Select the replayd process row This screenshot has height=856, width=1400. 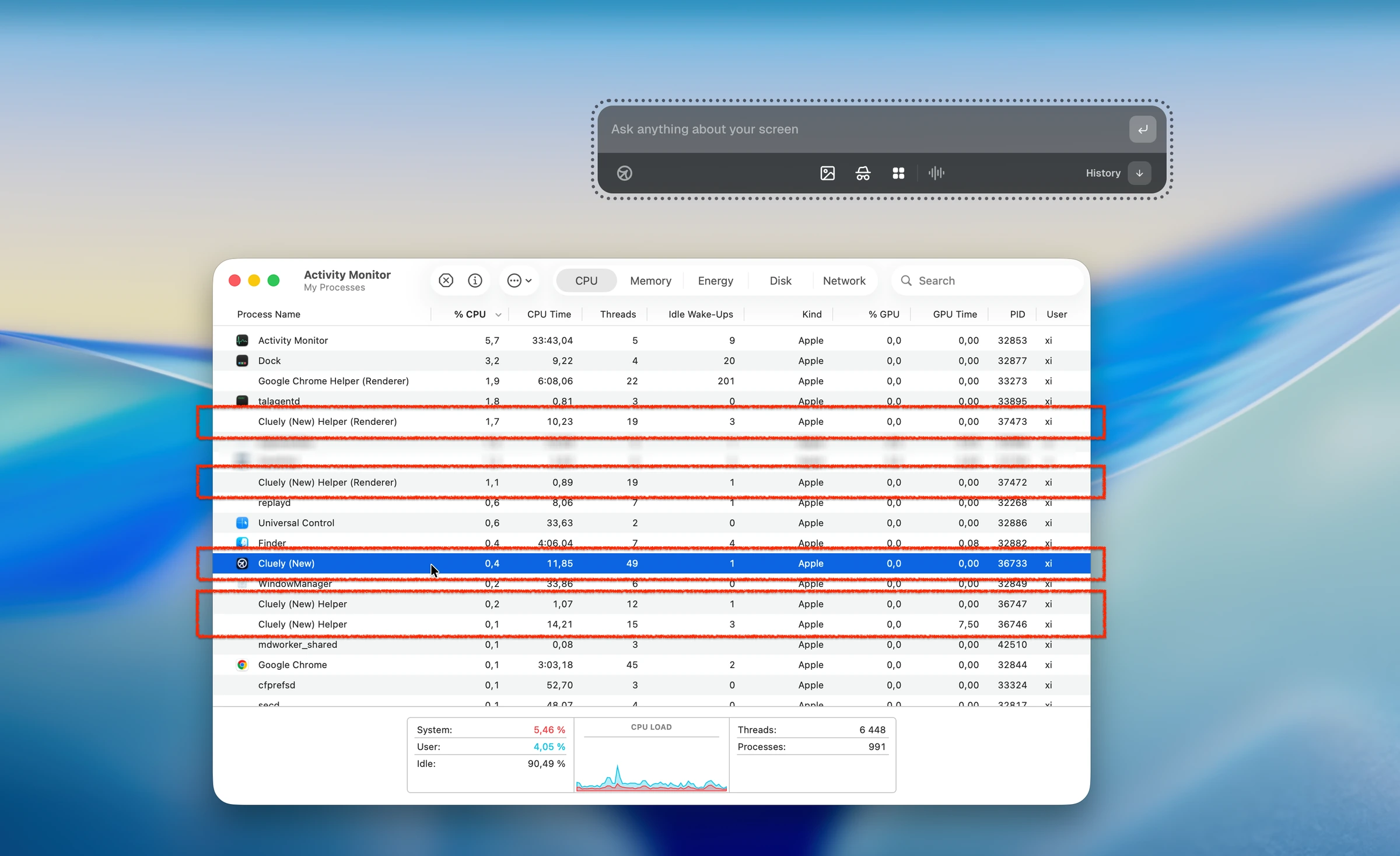pyautogui.click(x=652, y=503)
